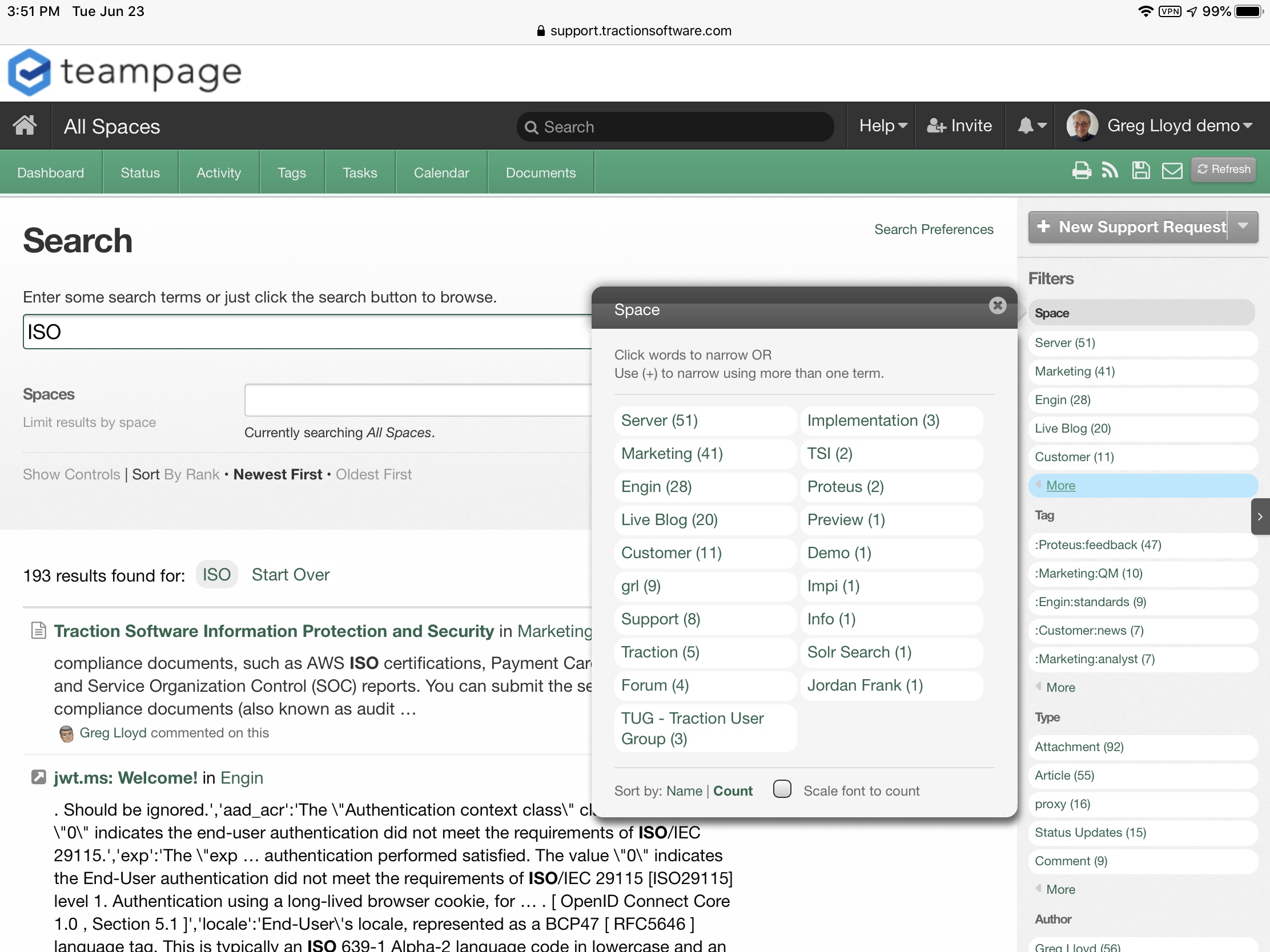Open the RSS feed icon

pyautogui.click(x=1110, y=171)
